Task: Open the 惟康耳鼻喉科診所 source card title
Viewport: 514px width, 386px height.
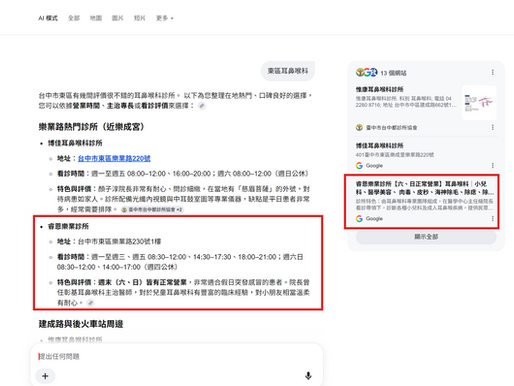Action: (x=380, y=89)
